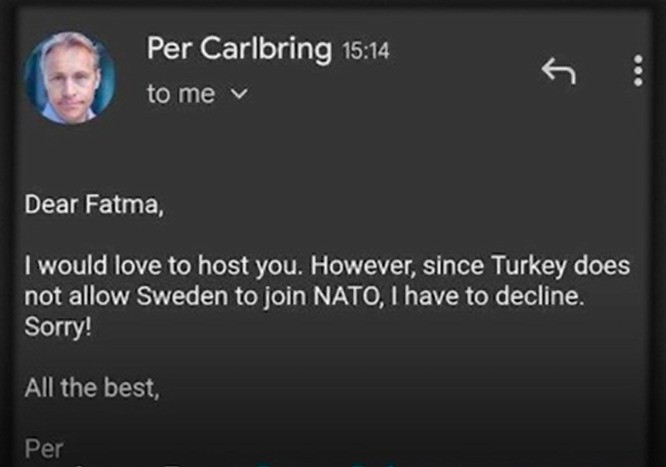The height and width of the screenshot is (467, 666).
Task: Click the word "Turkey" in the message
Action: 558,268
